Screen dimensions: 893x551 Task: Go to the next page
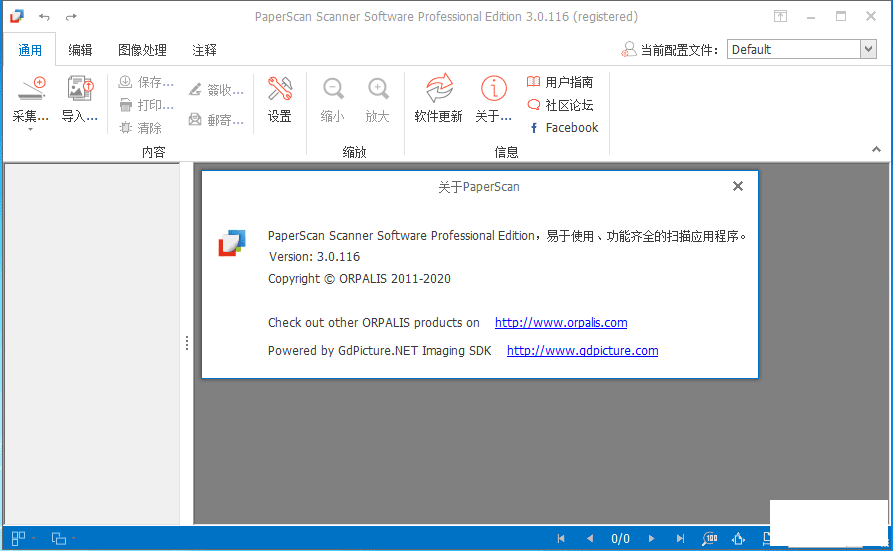tap(651, 538)
